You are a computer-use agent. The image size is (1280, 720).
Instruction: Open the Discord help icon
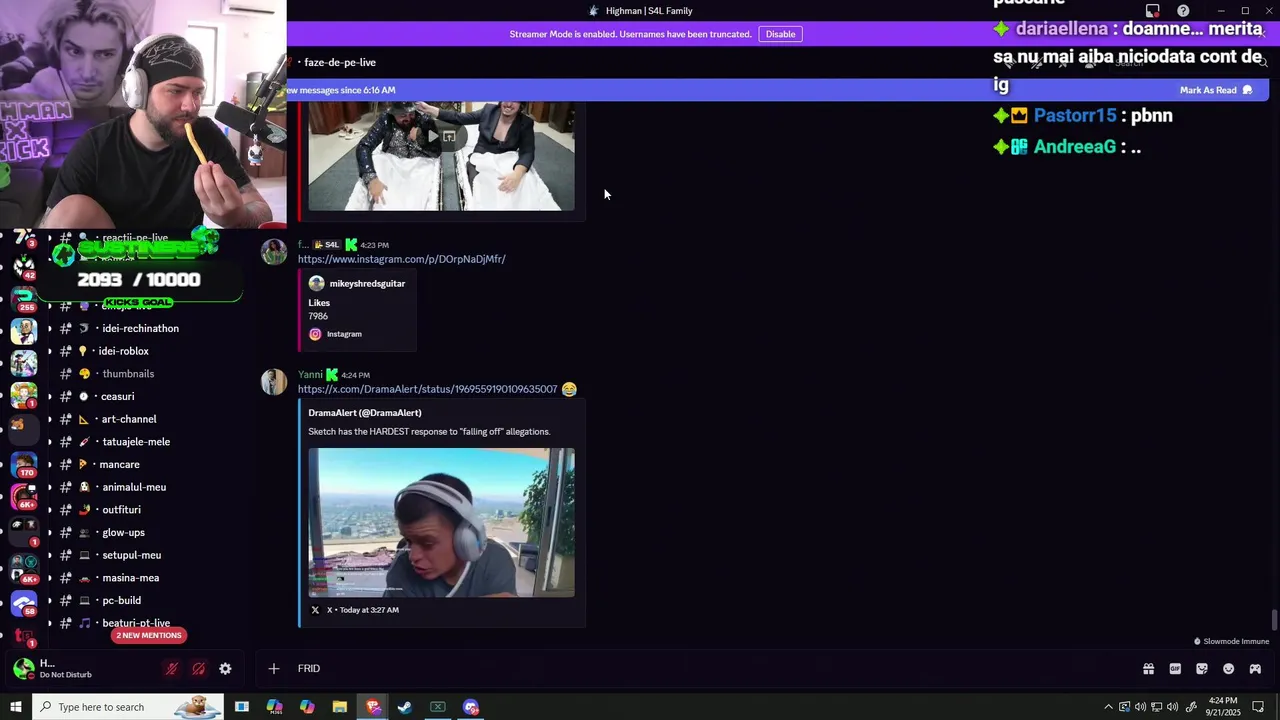tap(1183, 11)
